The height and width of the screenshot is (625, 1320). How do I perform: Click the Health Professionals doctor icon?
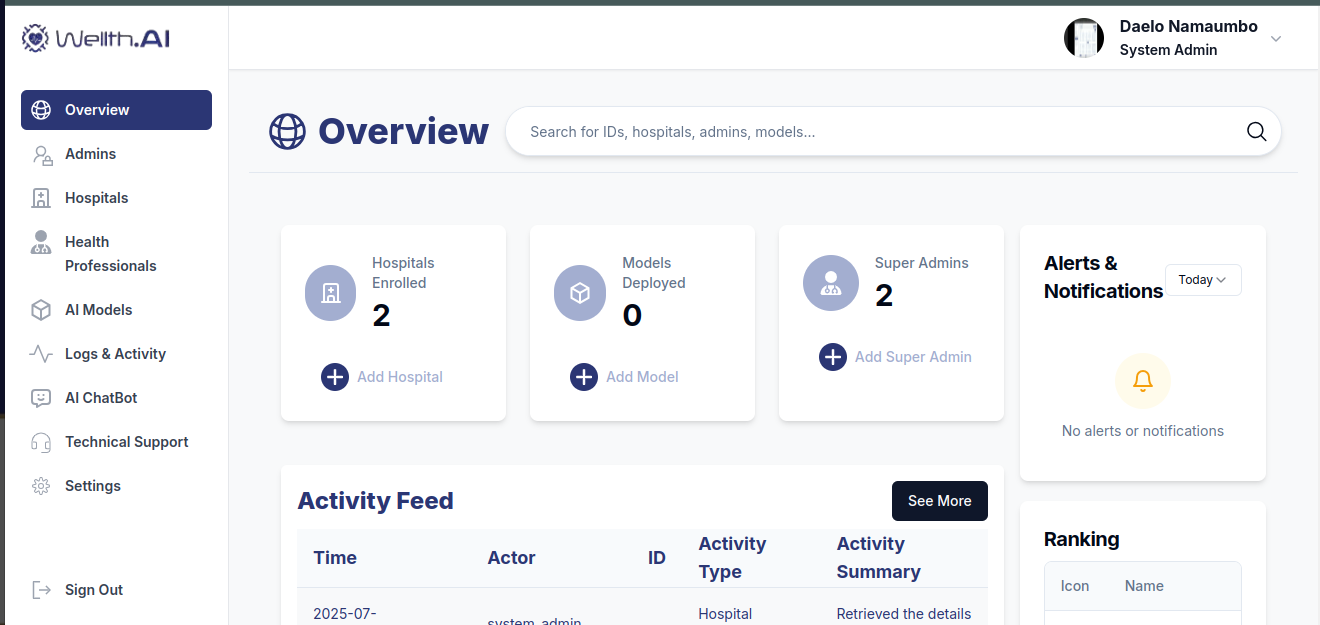pos(41,242)
